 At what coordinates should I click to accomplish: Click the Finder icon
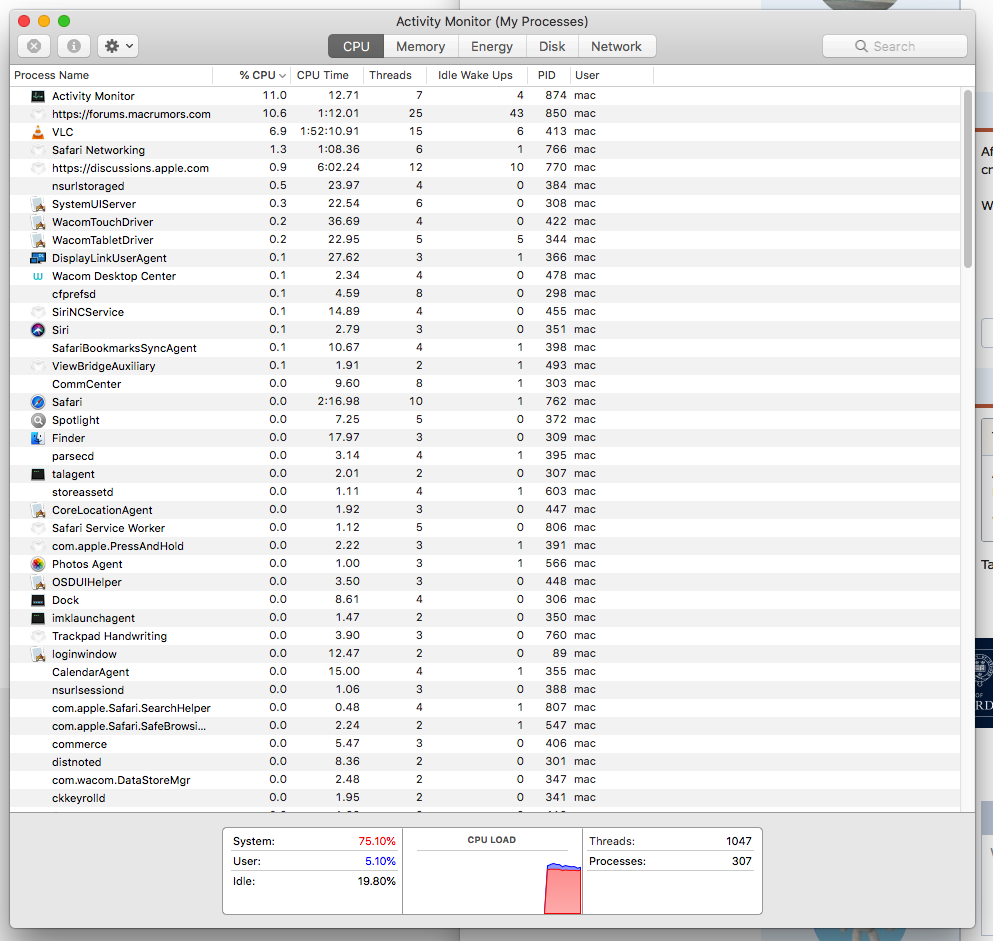[38, 438]
